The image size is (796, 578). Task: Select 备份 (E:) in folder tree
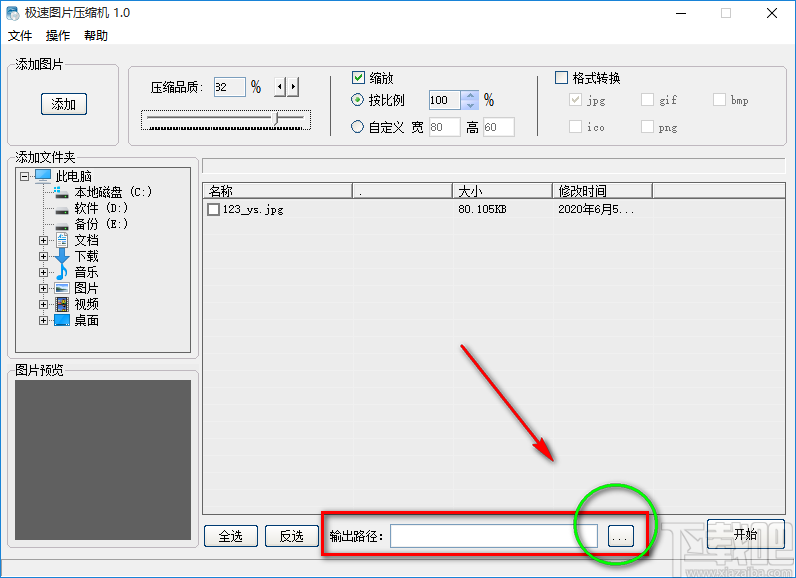[101, 224]
